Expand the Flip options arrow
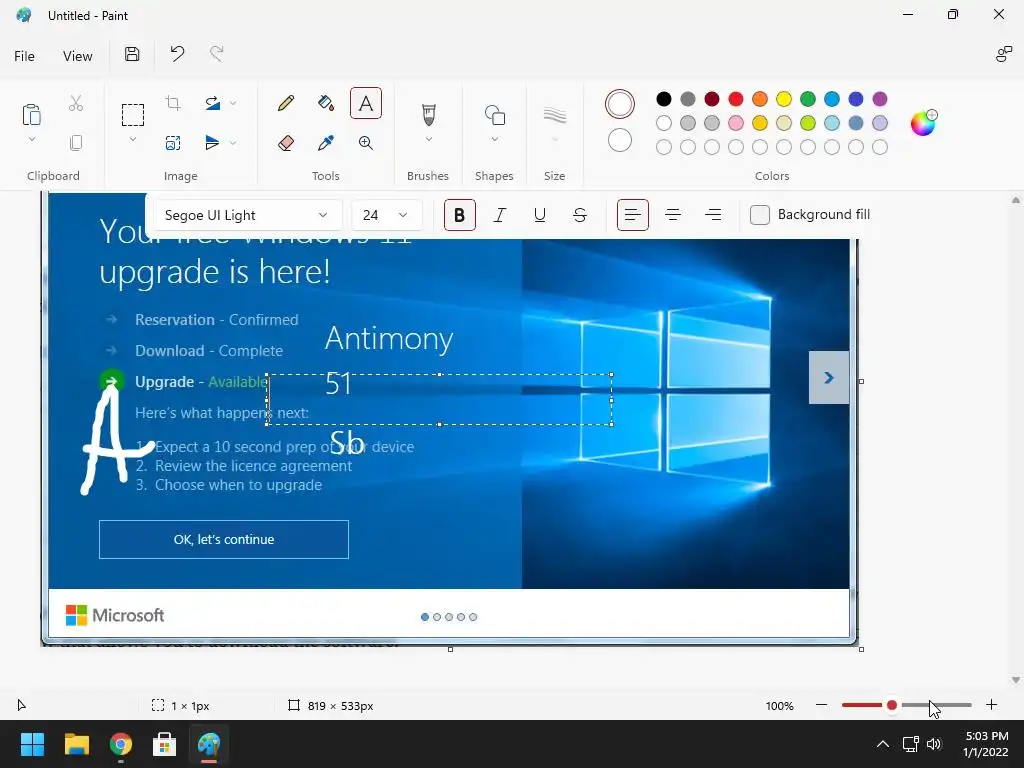Viewport: 1024px width, 768px height. (233, 143)
